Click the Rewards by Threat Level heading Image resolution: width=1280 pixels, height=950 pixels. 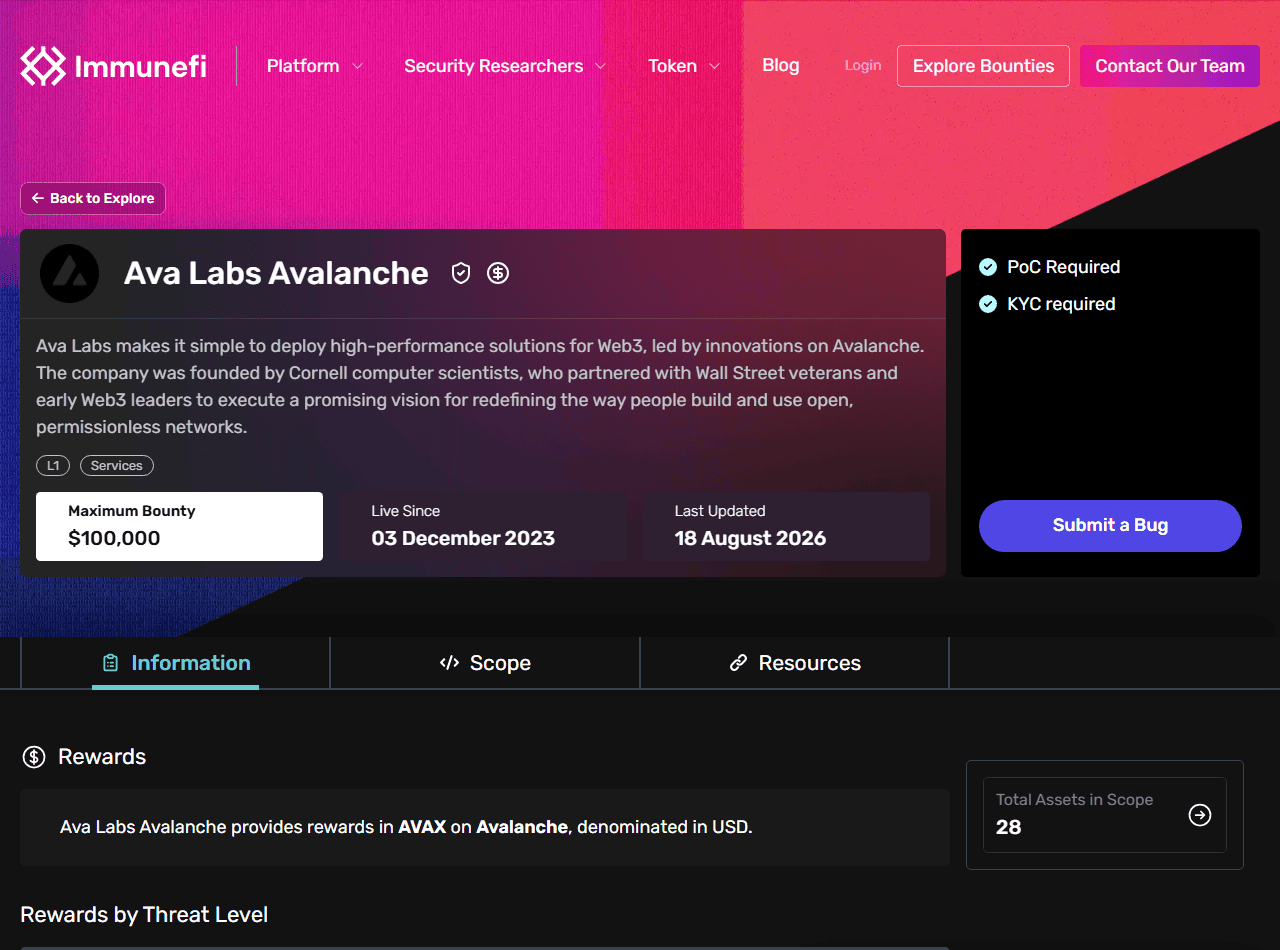(x=144, y=915)
